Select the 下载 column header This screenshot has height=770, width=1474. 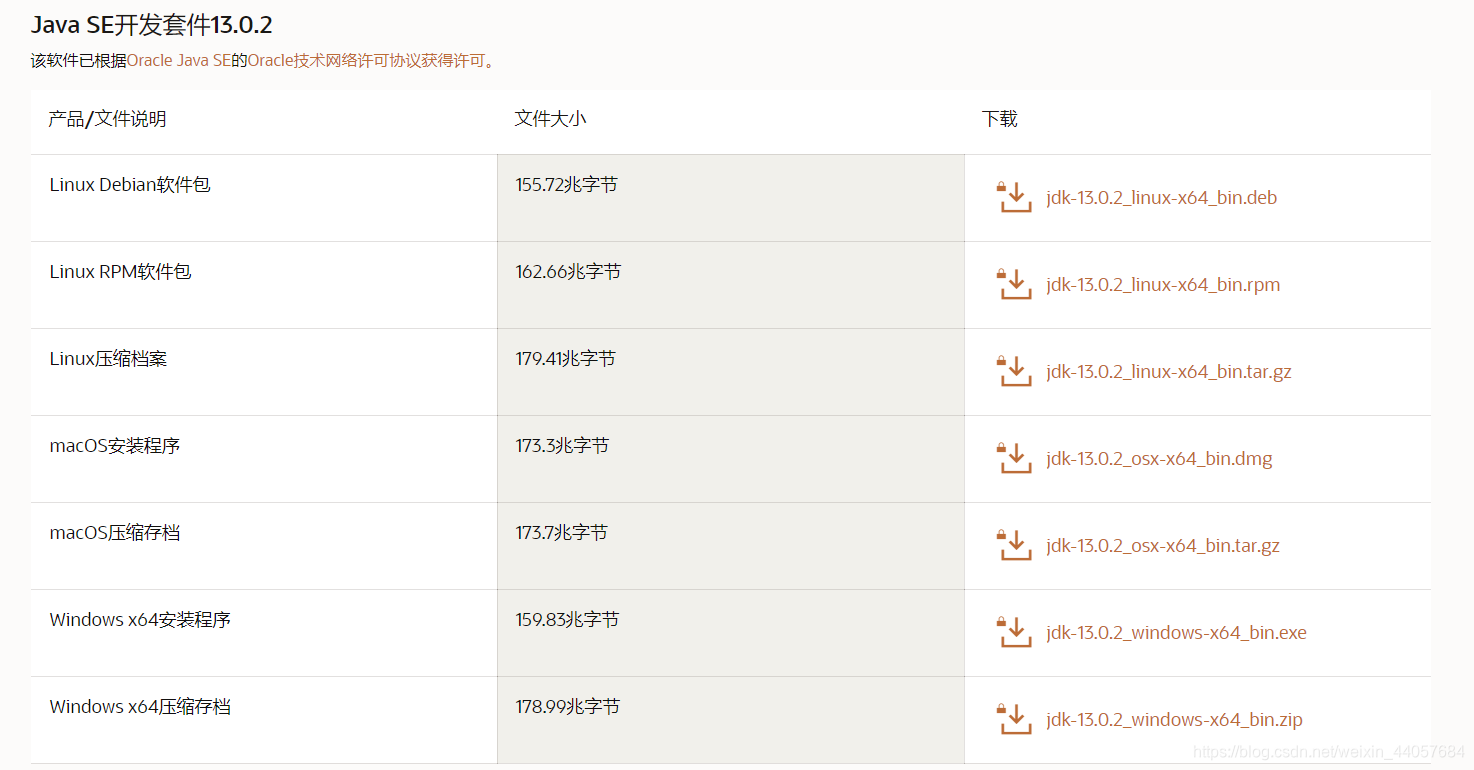(x=1000, y=119)
